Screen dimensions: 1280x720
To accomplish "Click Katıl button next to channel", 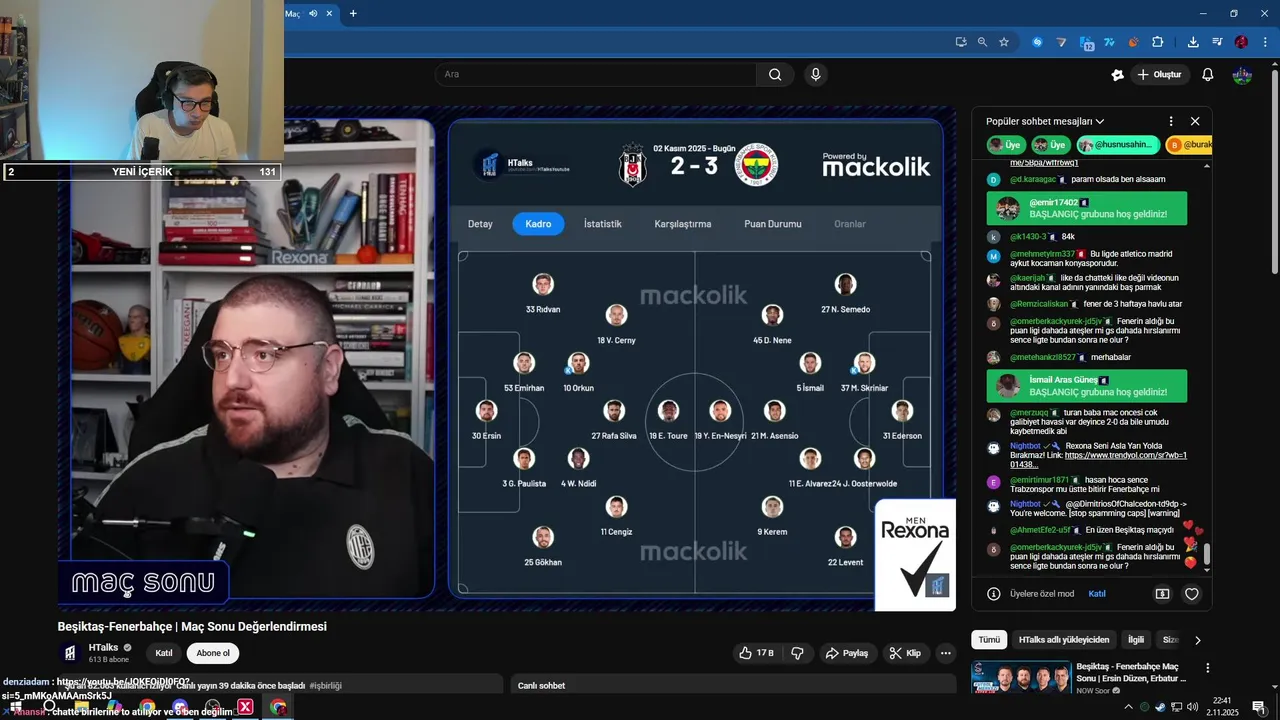I will [x=164, y=653].
